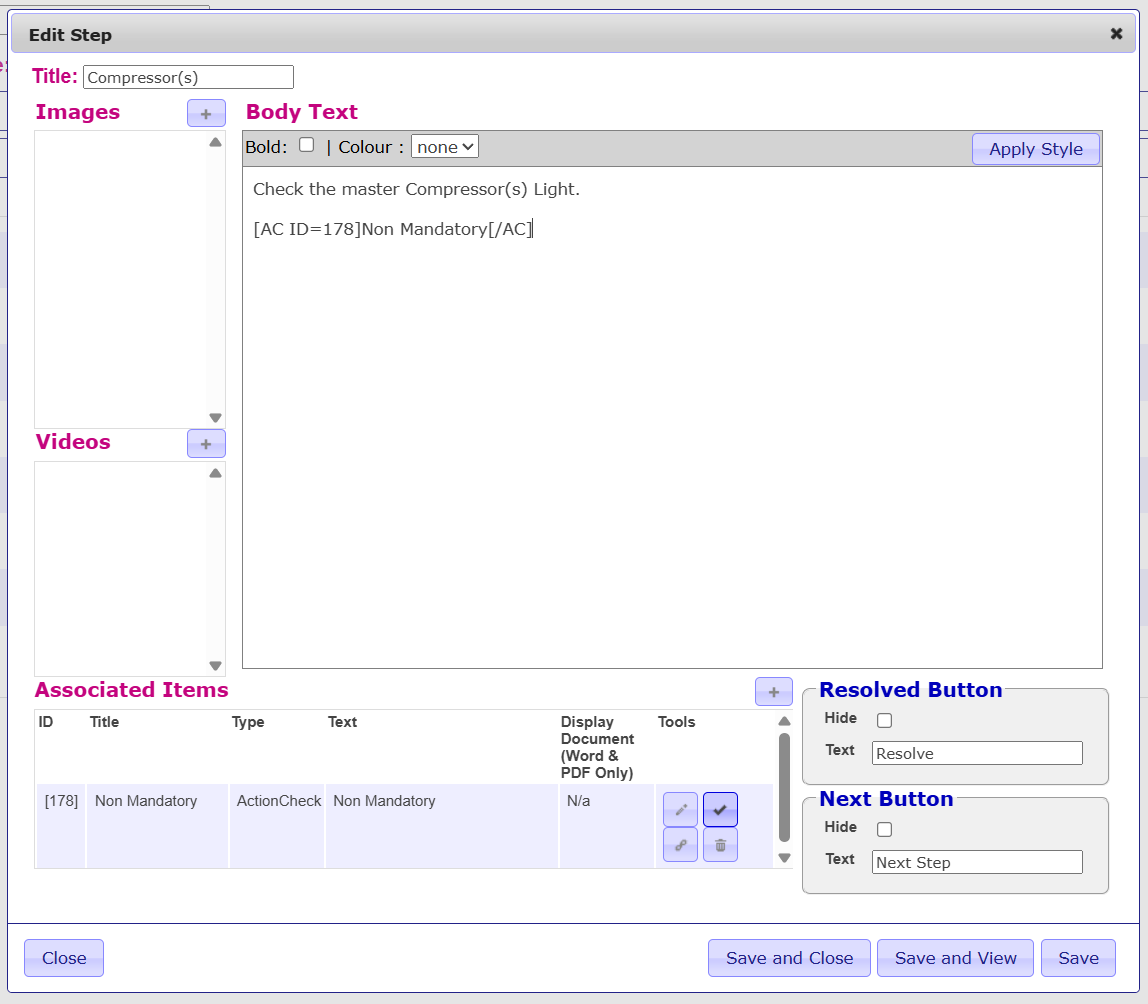The image size is (1148, 1004).
Task: Click the Save and View button
Action: (x=955, y=958)
